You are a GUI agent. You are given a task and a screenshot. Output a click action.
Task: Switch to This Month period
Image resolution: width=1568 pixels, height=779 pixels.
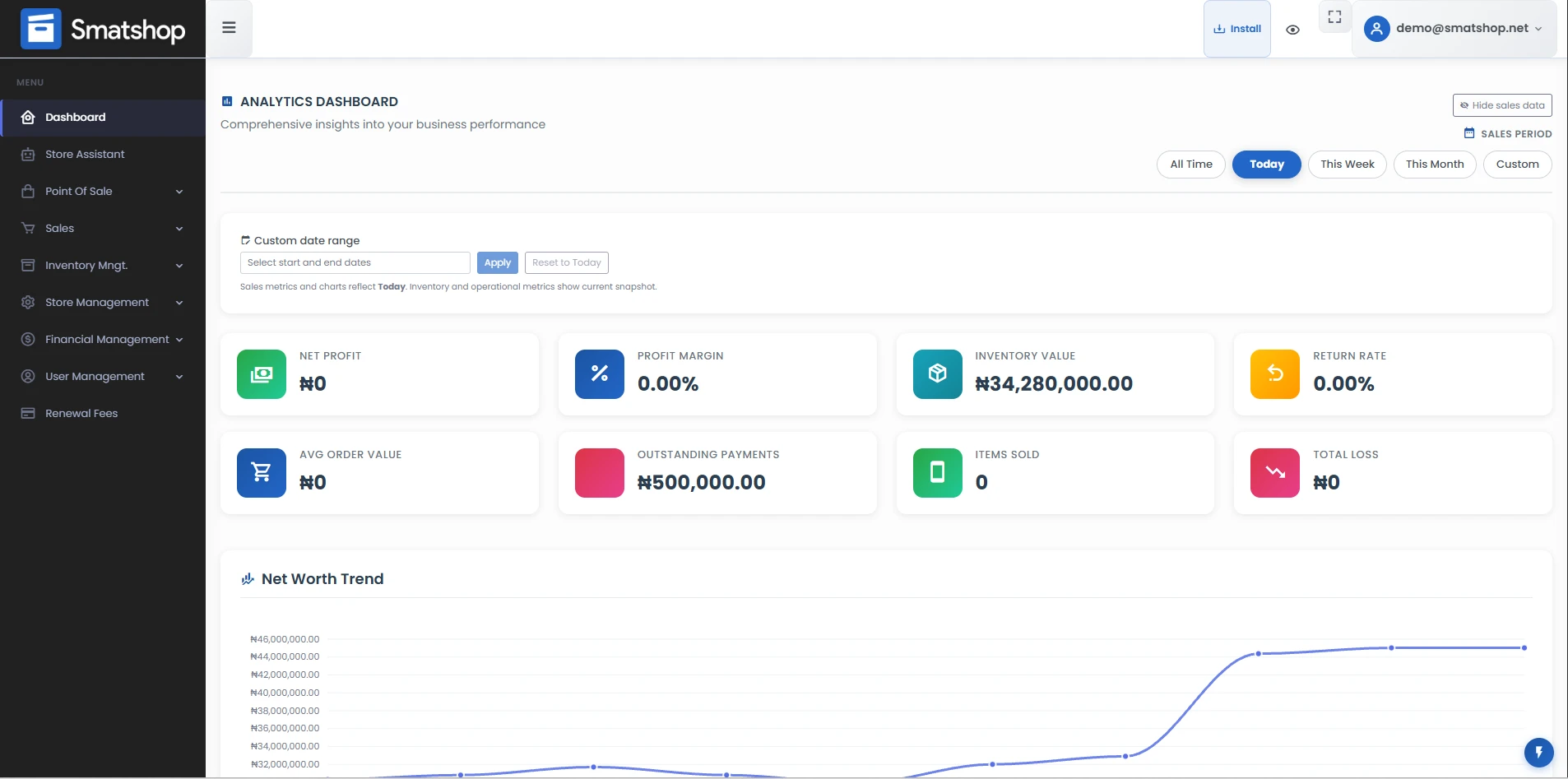pyautogui.click(x=1434, y=165)
